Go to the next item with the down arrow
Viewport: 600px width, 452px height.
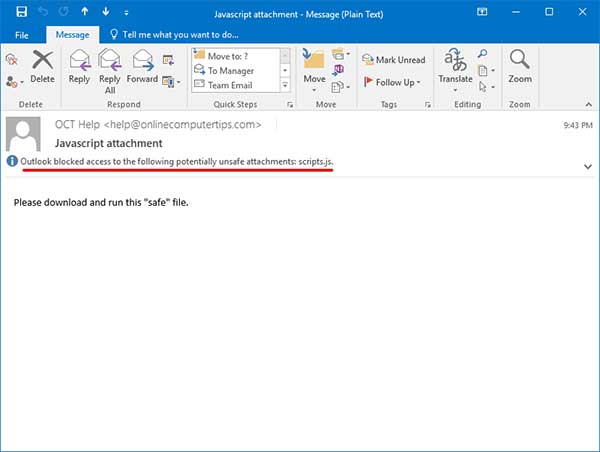click(106, 12)
